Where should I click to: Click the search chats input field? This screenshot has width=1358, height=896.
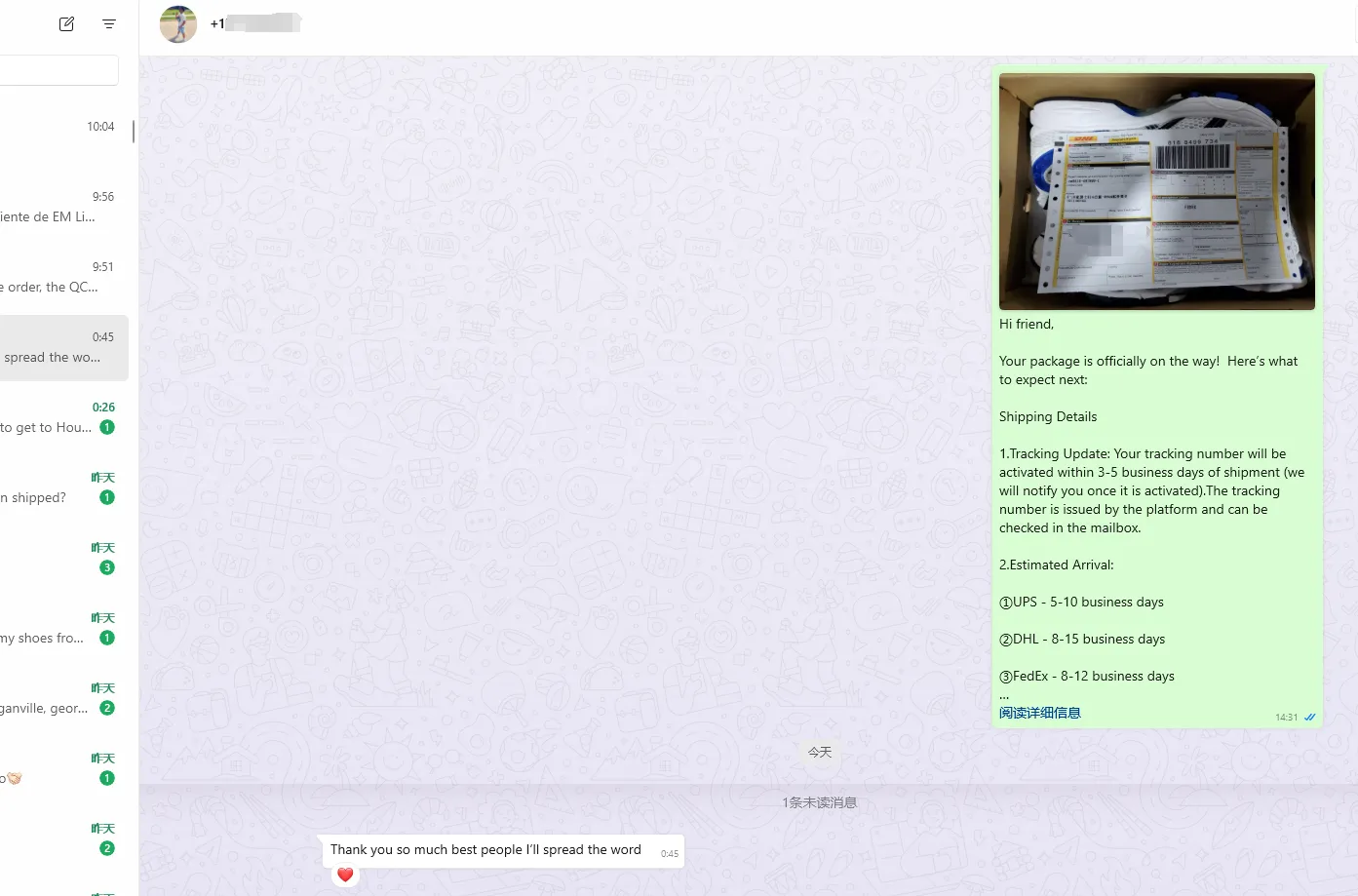tap(58, 70)
